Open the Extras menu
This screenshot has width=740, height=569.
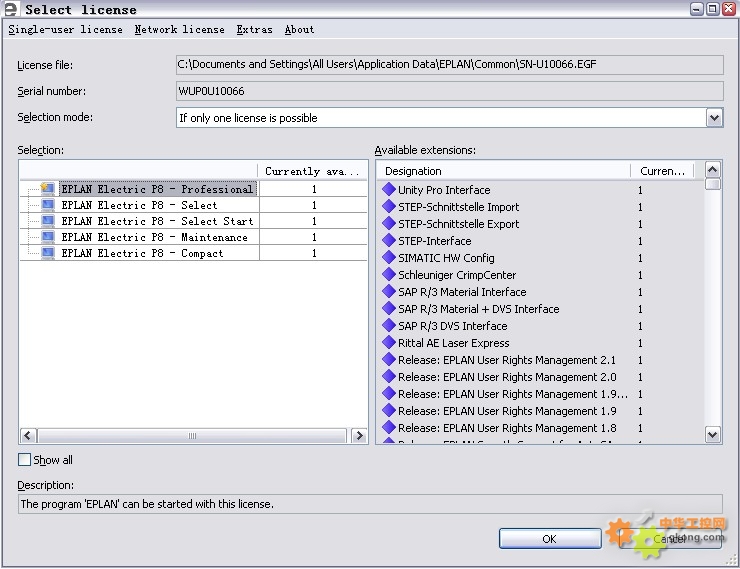(x=254, y=29)
